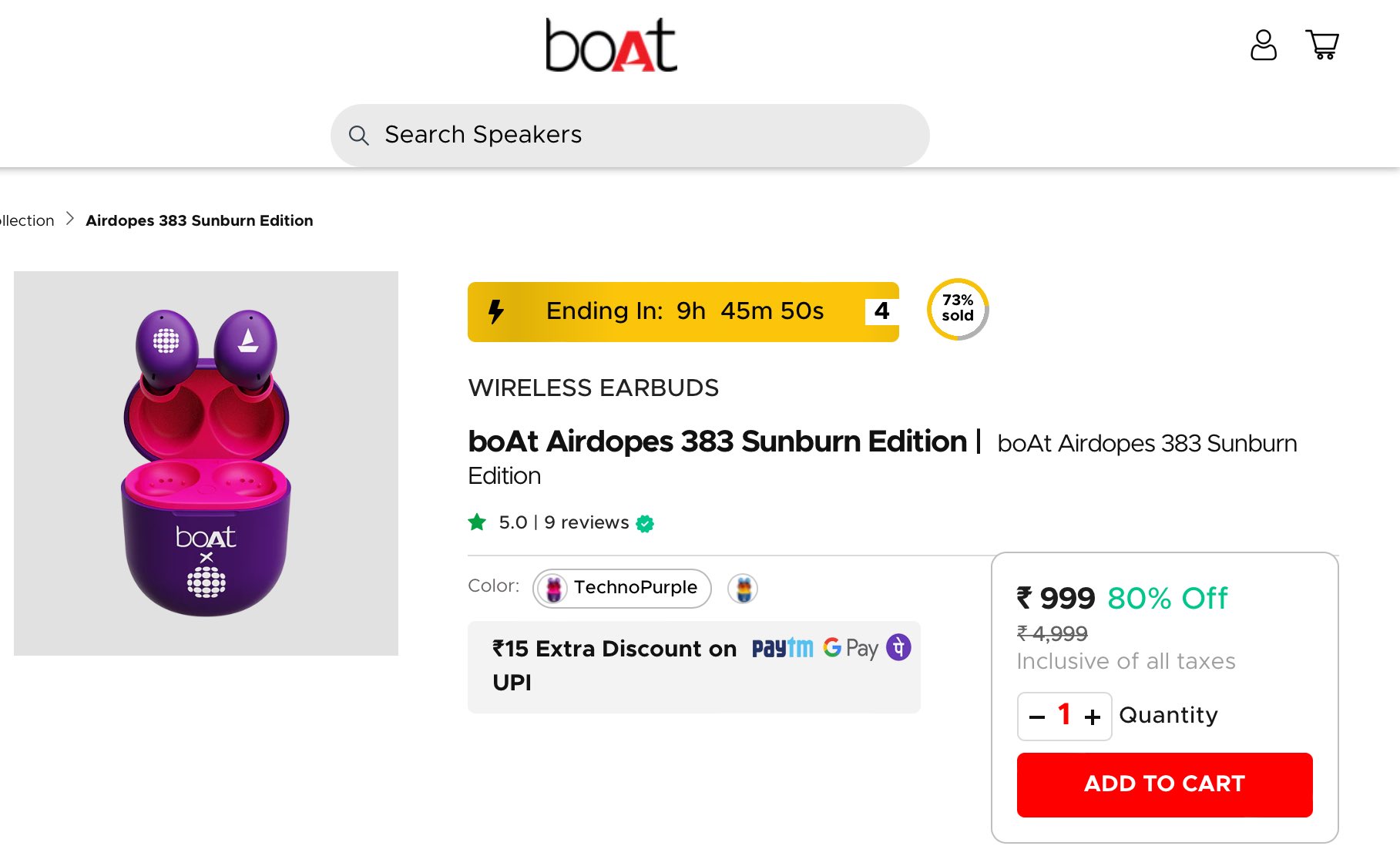Viewport: 1400px width, 856px height.
Task: Click the Paytm logo
Action: point(782,648)
